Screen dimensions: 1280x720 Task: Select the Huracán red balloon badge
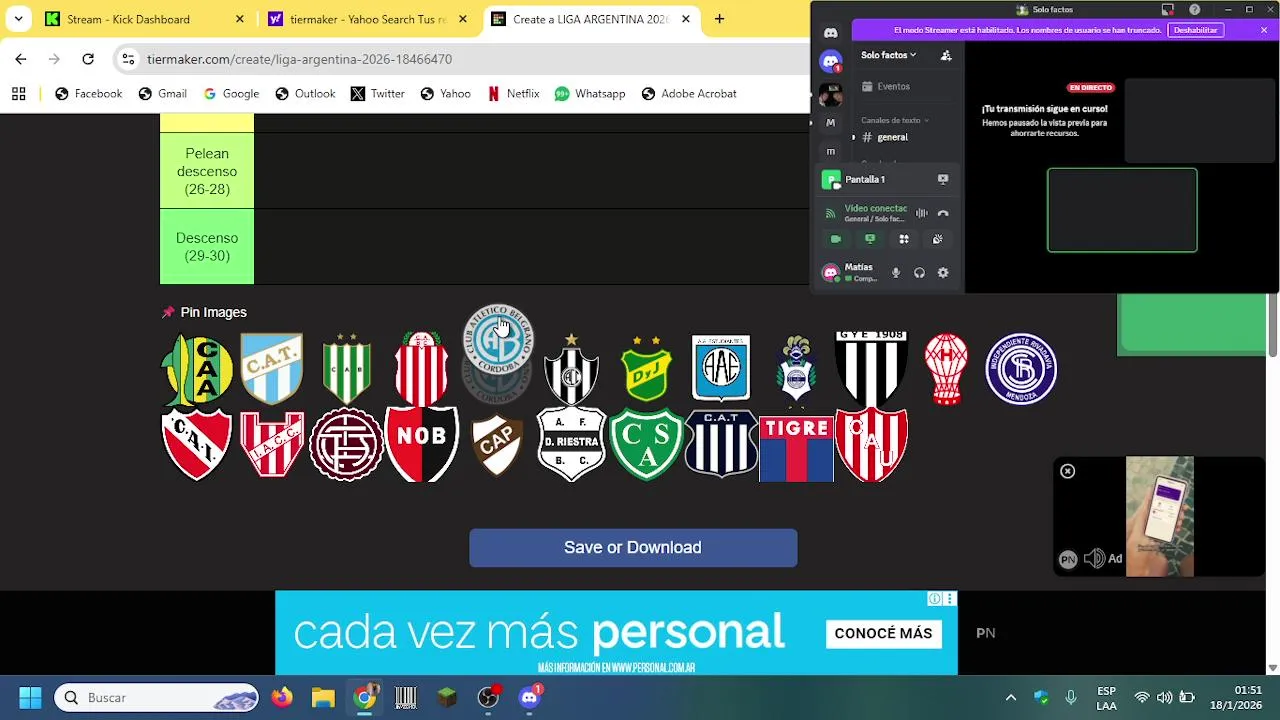click(946, 369)
